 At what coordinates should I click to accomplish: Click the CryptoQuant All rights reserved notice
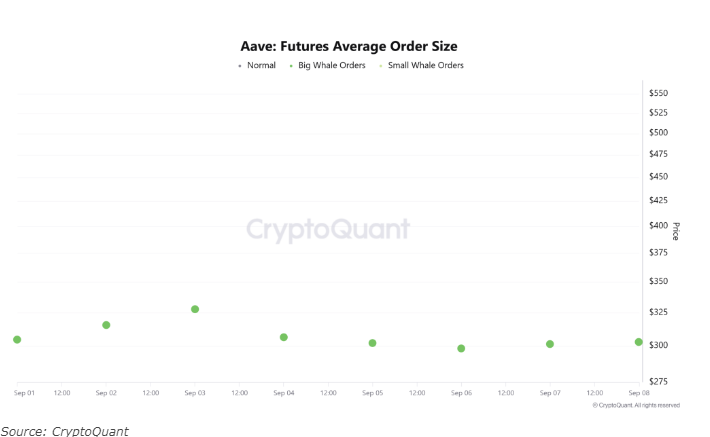coord(636,405)
